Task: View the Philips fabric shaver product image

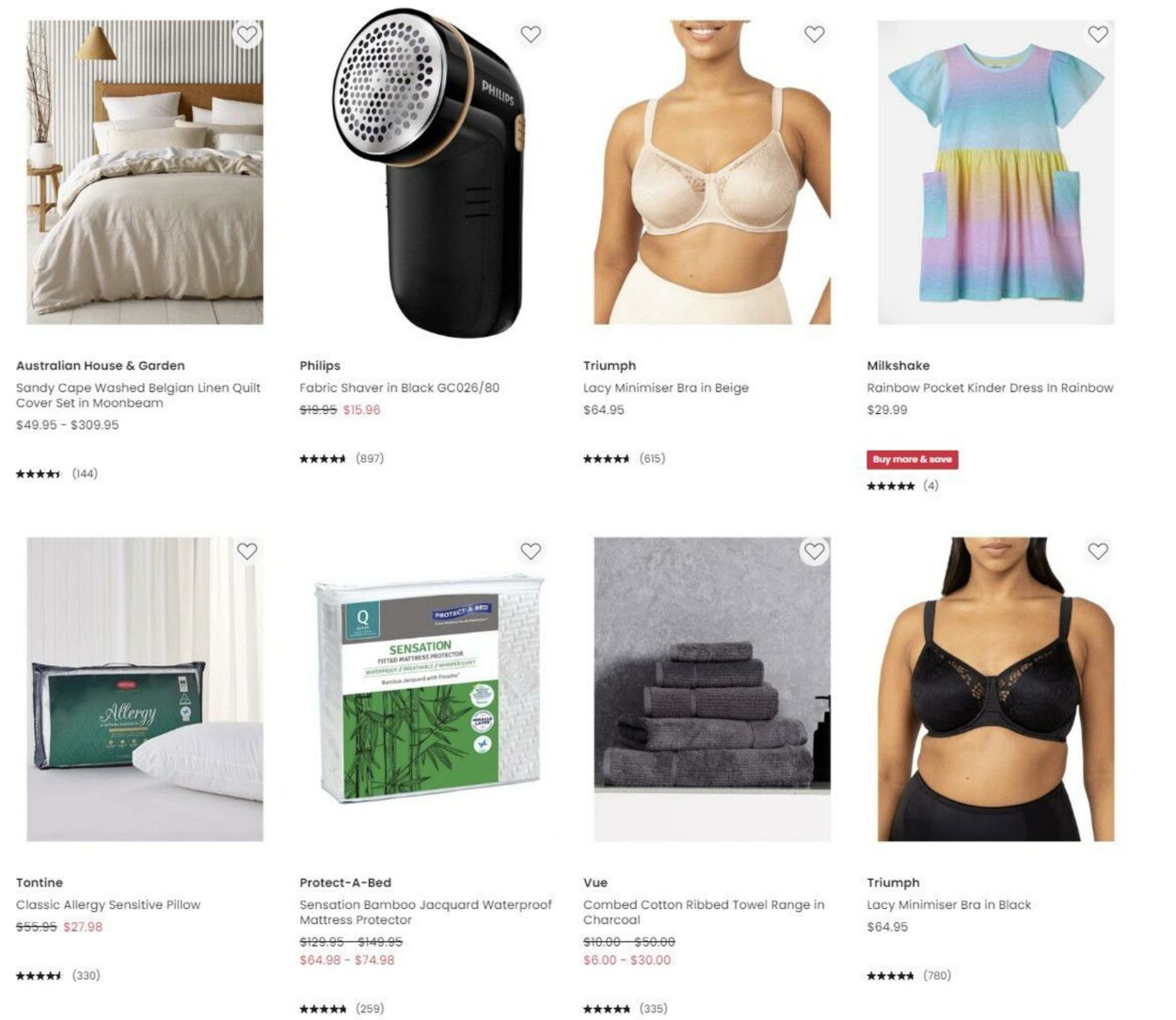Action: pyautogui.click(x=429, y=173)
